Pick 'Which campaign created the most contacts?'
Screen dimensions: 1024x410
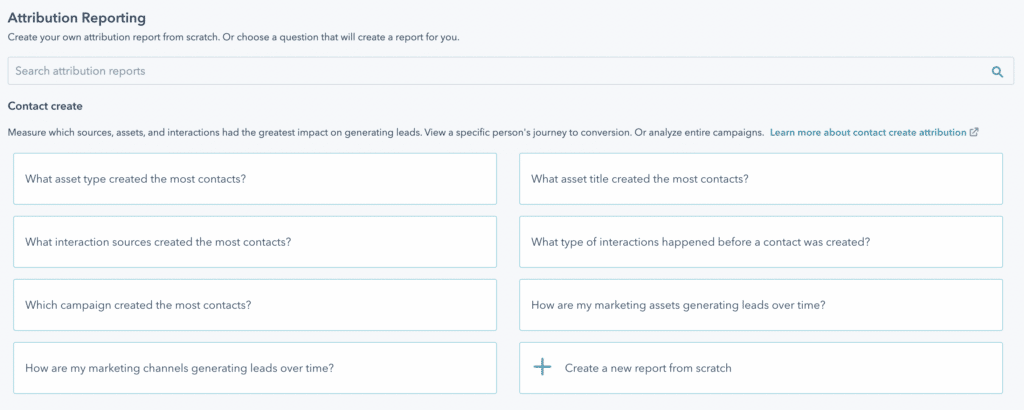tap(255, 305)
